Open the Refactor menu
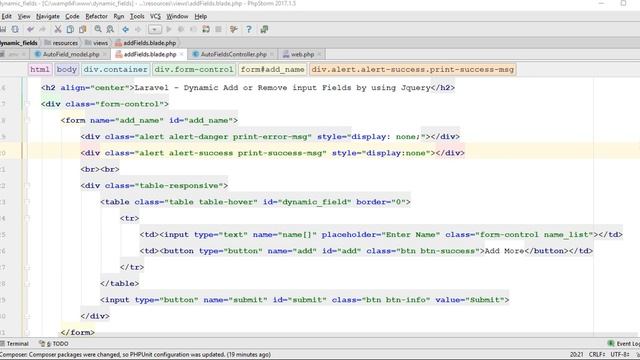The width and height of the screenshot is (640, 360). 96,16
